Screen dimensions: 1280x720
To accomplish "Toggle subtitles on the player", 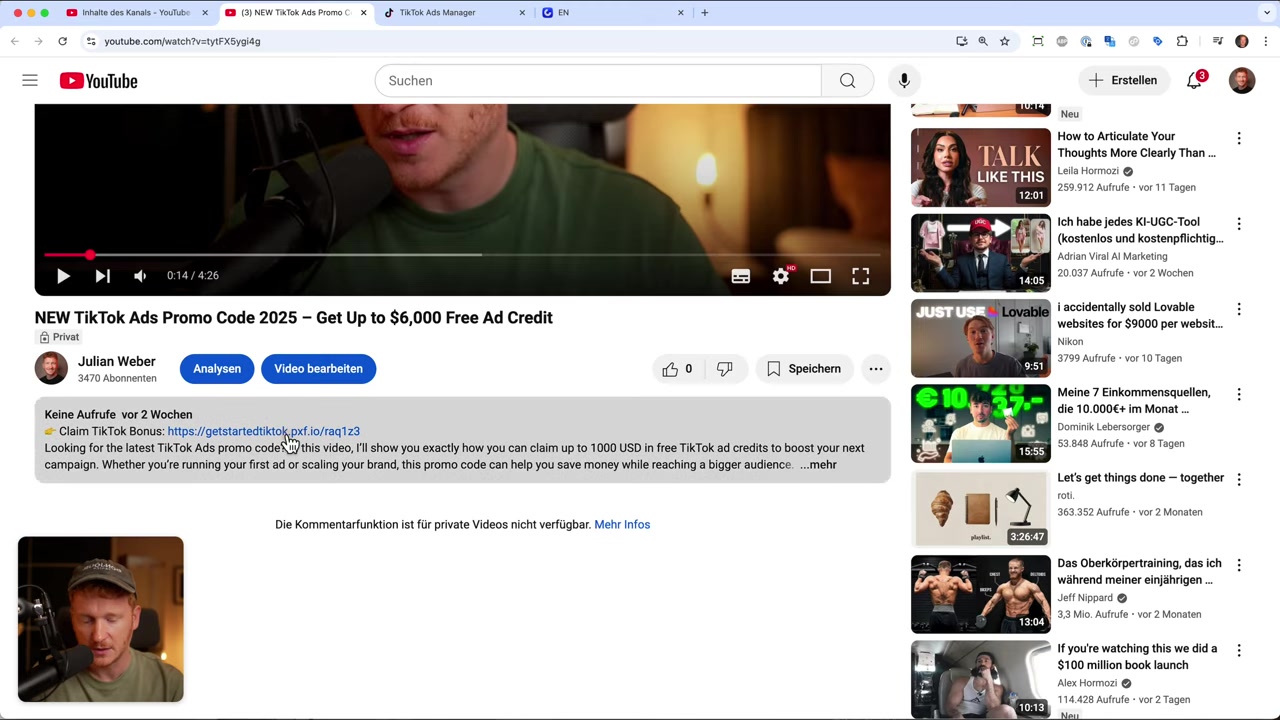I will click(741, 276).
